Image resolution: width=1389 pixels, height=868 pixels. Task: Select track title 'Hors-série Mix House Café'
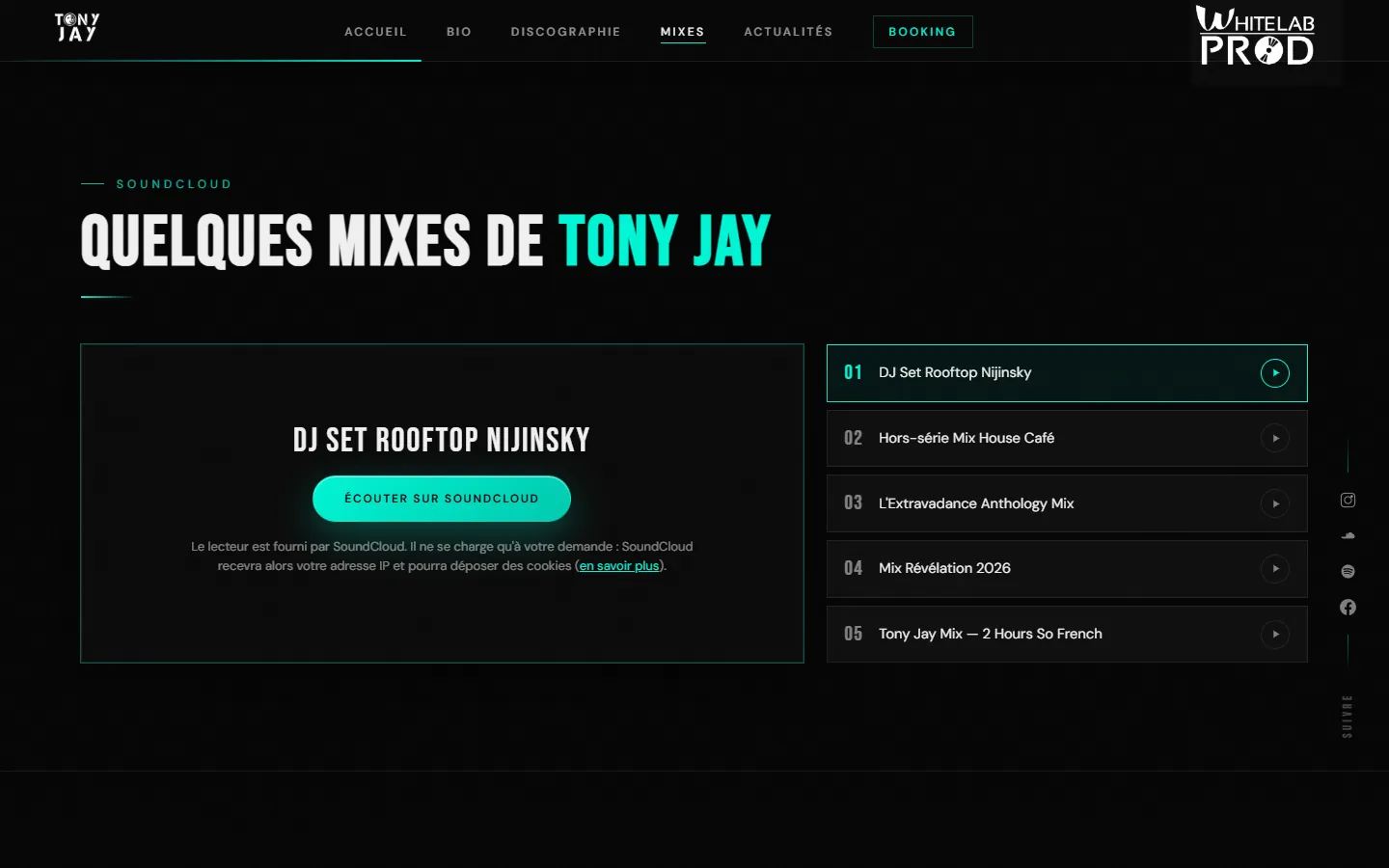coord(967,438)
